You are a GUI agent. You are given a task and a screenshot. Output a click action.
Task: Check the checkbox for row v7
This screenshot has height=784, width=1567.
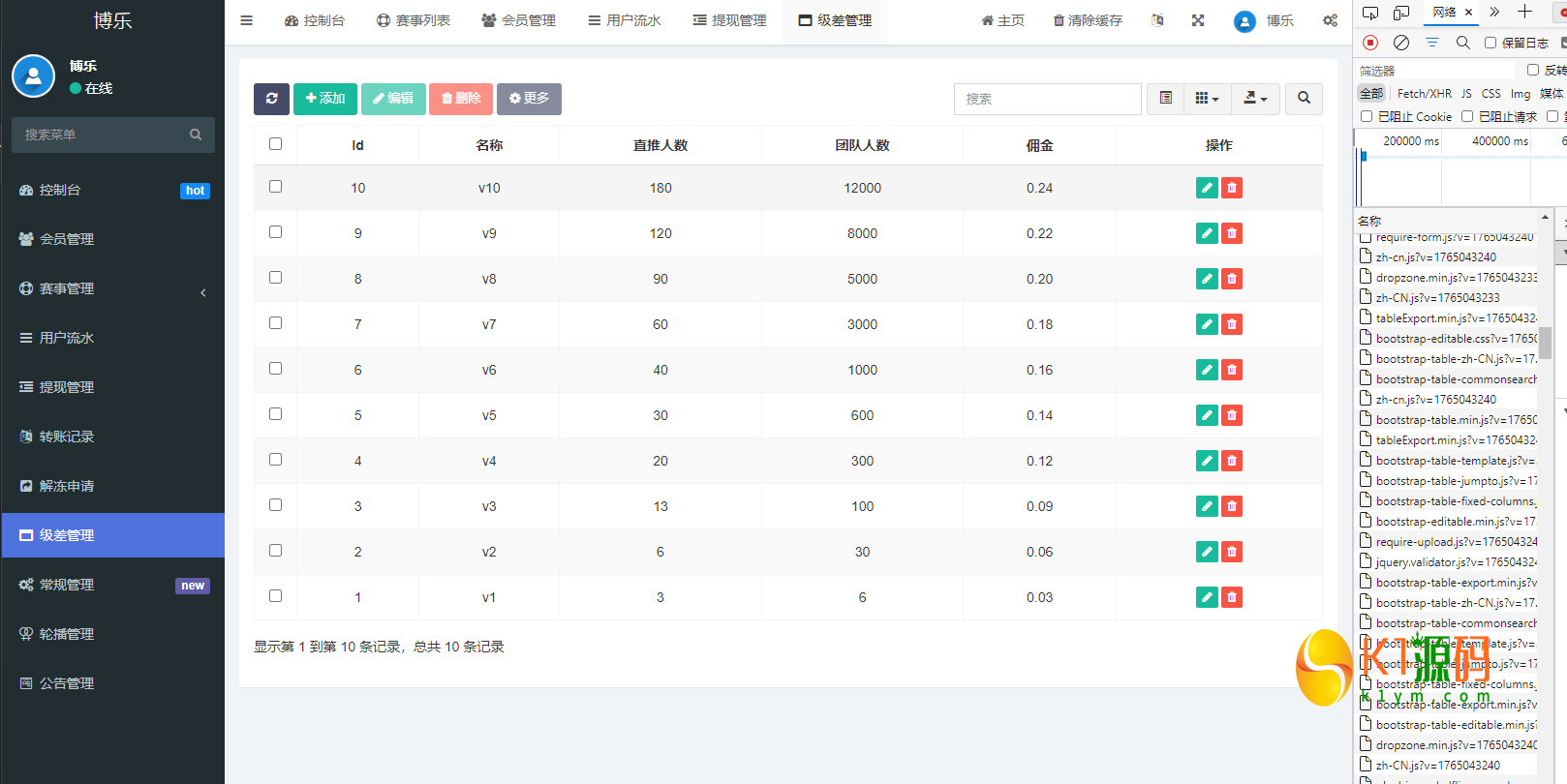275,323
